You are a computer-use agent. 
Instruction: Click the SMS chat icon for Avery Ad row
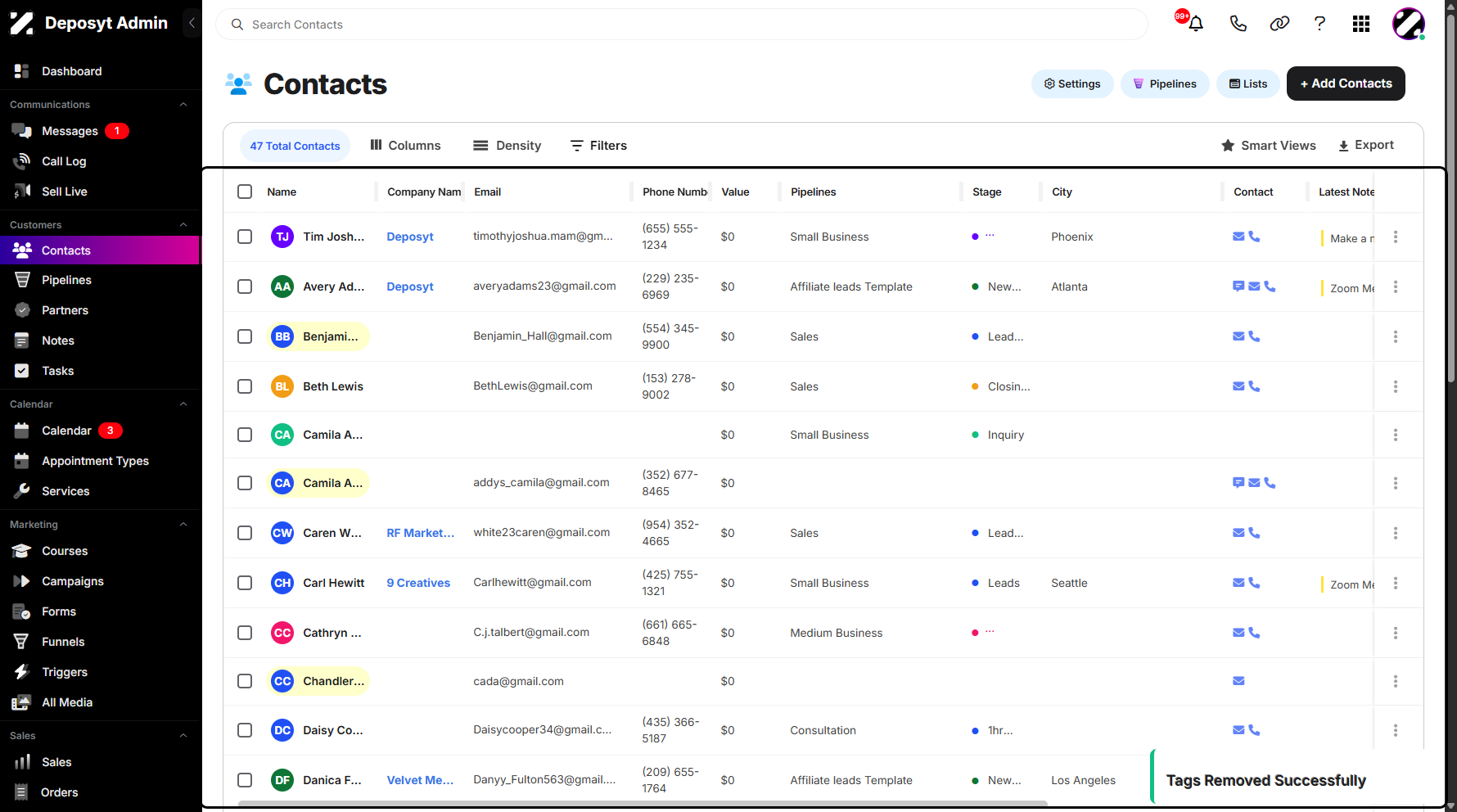(1238, 286)
